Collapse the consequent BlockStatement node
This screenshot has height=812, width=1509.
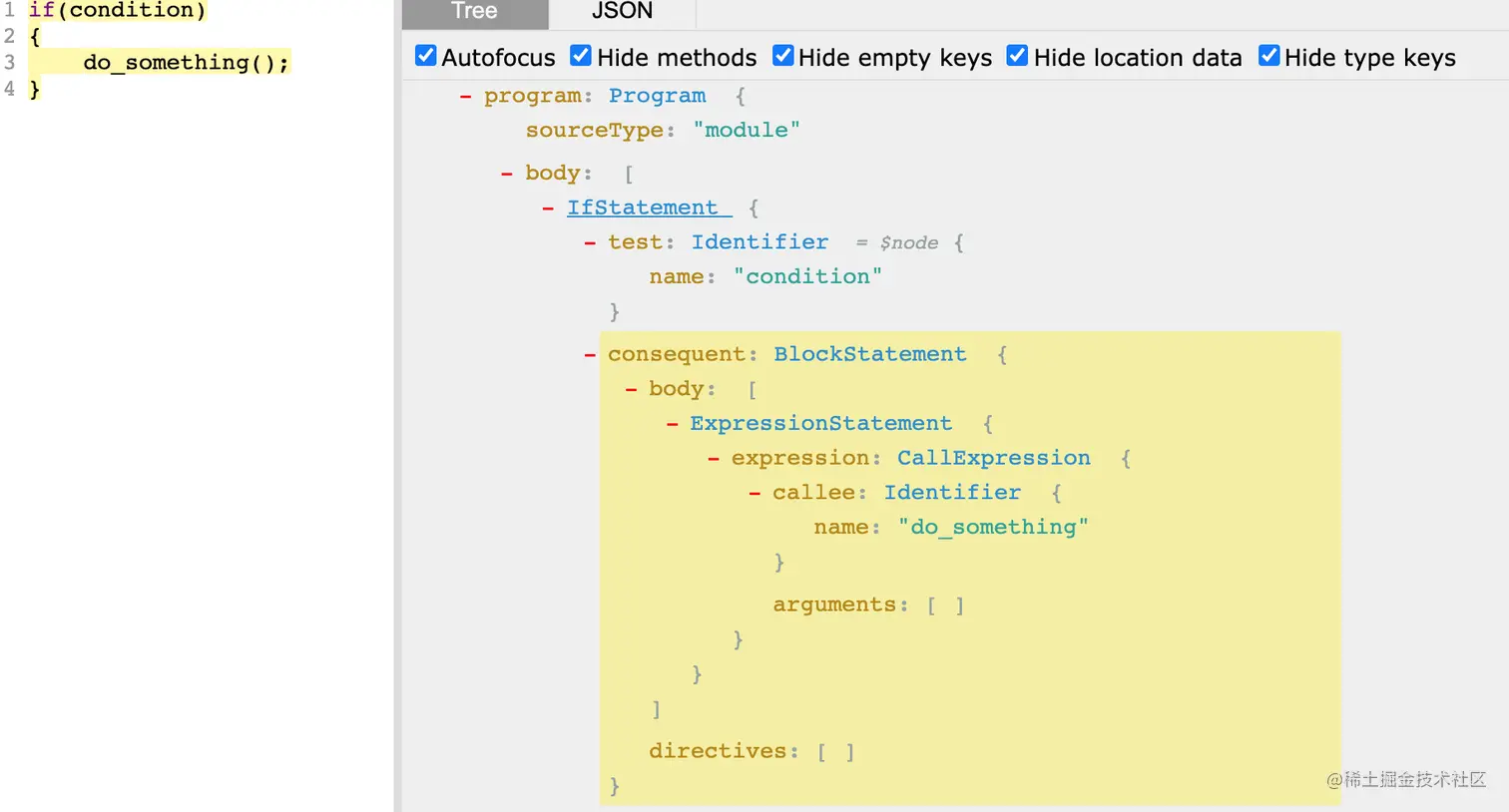[x=588, y=354]
